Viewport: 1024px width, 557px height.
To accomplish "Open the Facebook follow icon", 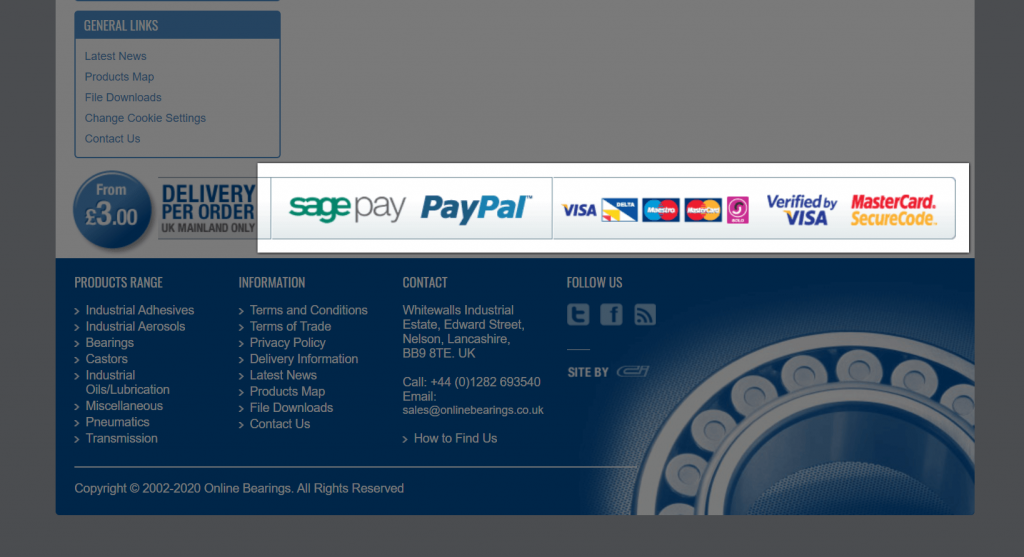I will [611, 315].
